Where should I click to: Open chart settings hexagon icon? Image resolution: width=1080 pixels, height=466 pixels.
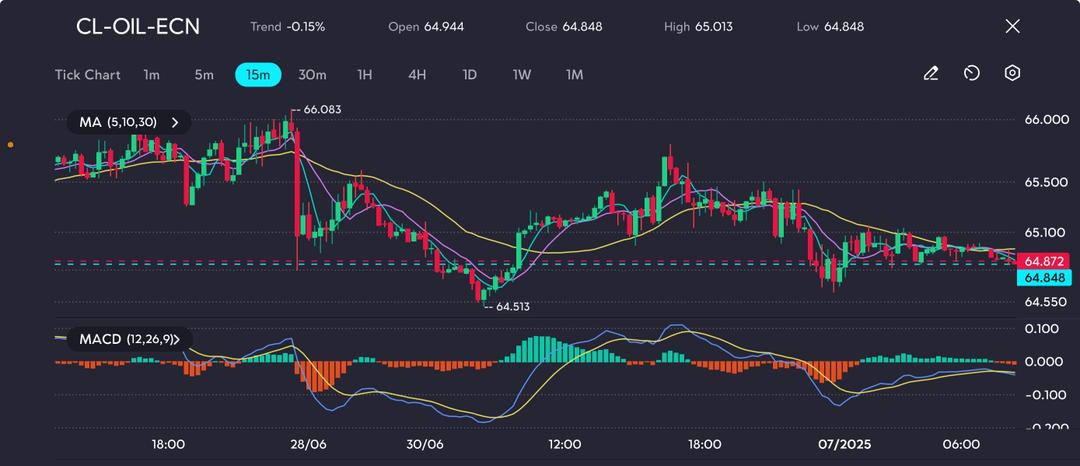click(x=1012, y=74)
